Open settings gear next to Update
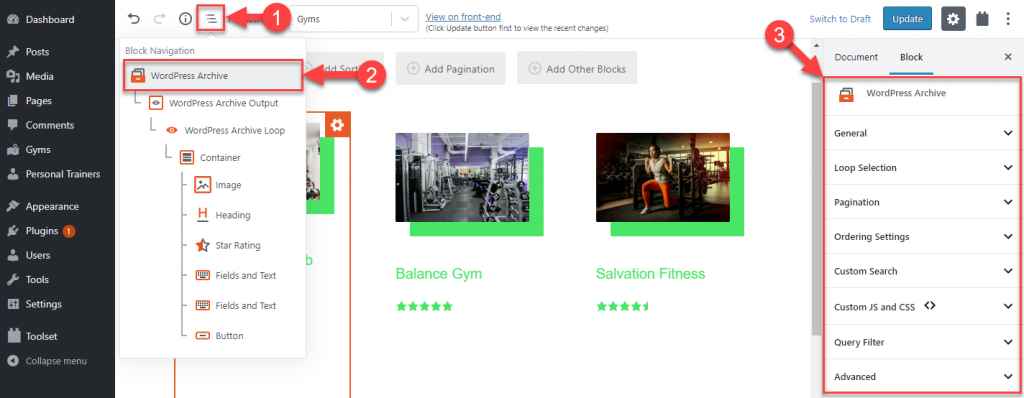Screen dimensions: 1024x398 coord(953,19)
